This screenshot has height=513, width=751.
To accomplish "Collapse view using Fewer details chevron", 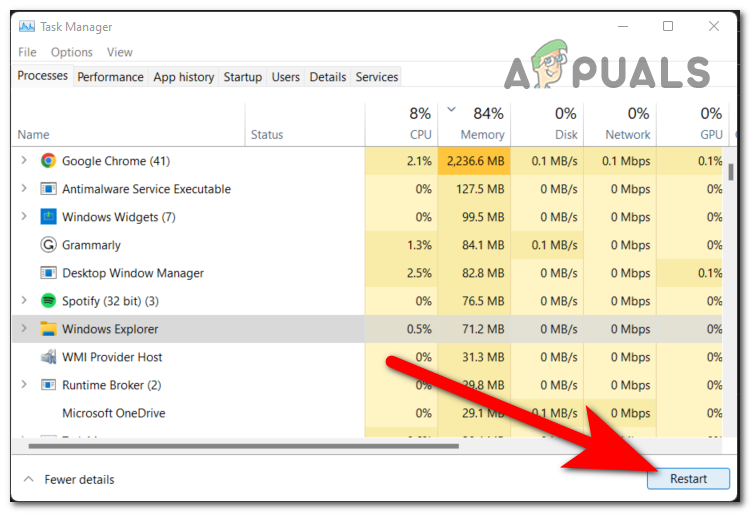I will [x=29, y=479].
